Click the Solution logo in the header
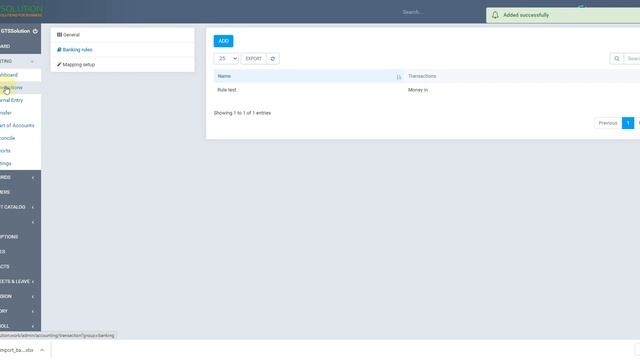Screen dimensions: 640x360 (x=21, y=11)
